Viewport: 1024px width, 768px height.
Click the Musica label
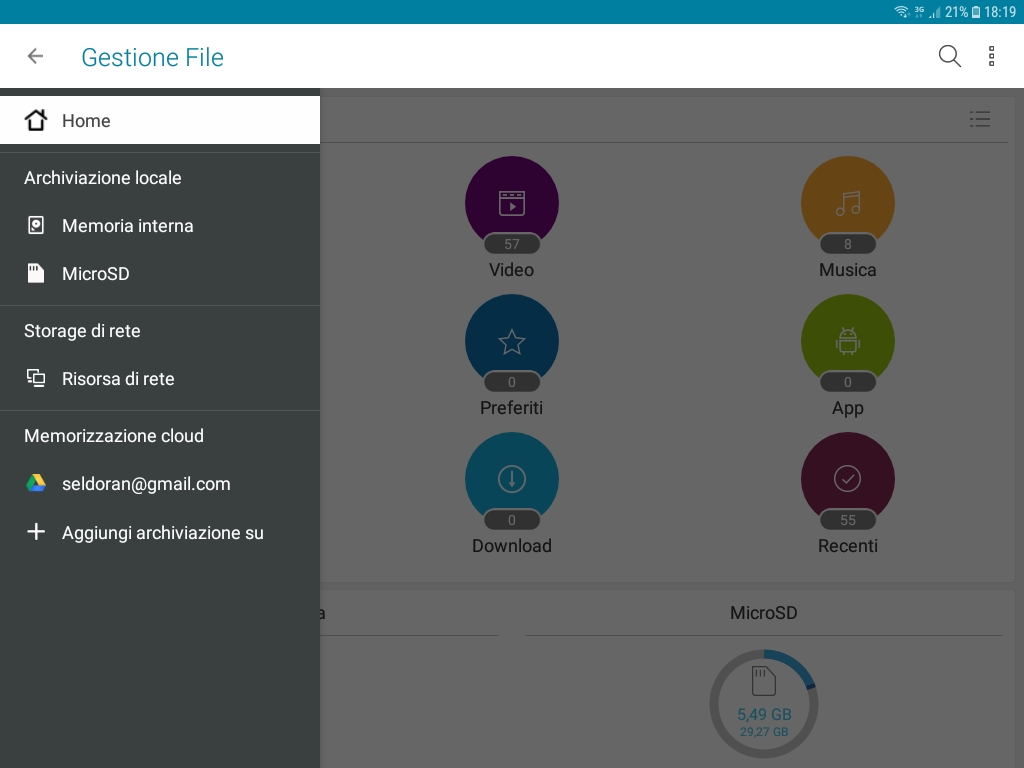coord(848,270)
